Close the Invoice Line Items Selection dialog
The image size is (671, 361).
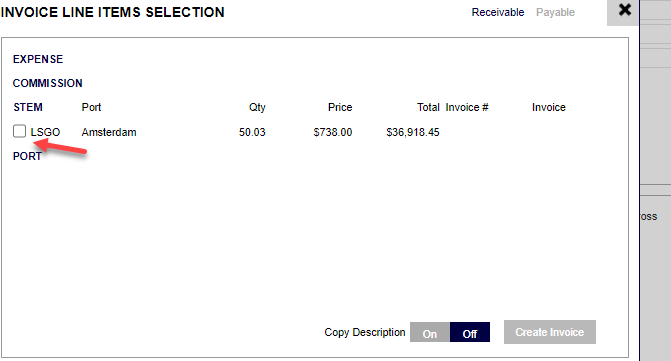(624, 10)
